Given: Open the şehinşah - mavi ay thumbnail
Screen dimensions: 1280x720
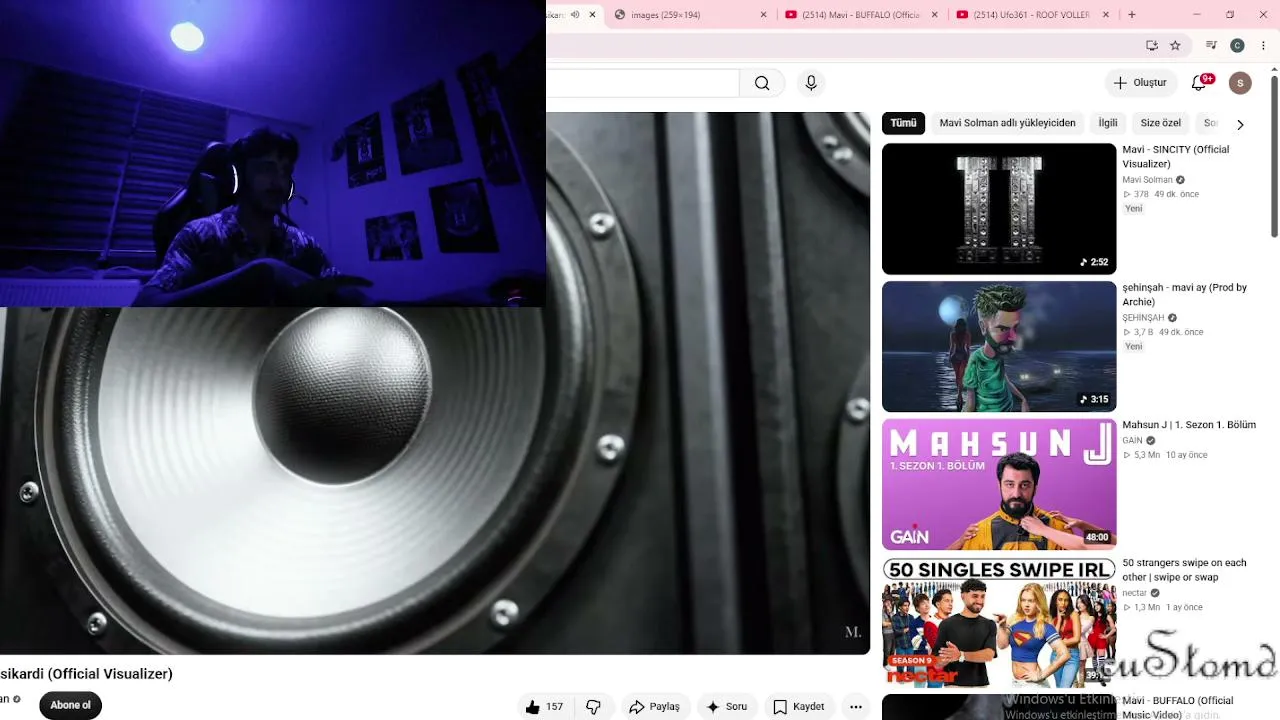Looking at the screenshot, I should pyautogui.click(x=999, y=347).
